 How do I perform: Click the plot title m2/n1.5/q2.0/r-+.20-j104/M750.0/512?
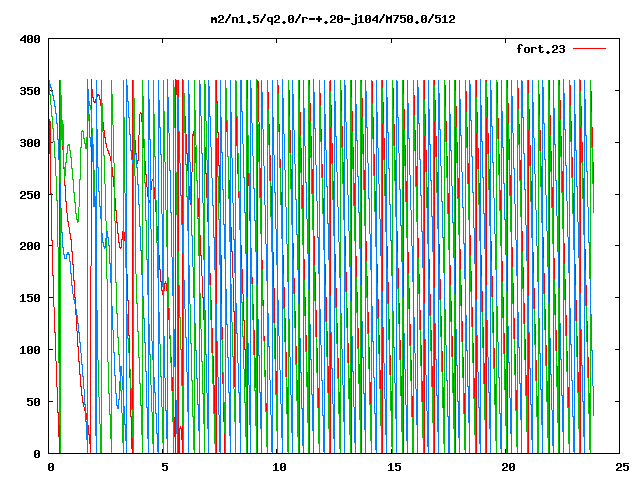(333, 19)
